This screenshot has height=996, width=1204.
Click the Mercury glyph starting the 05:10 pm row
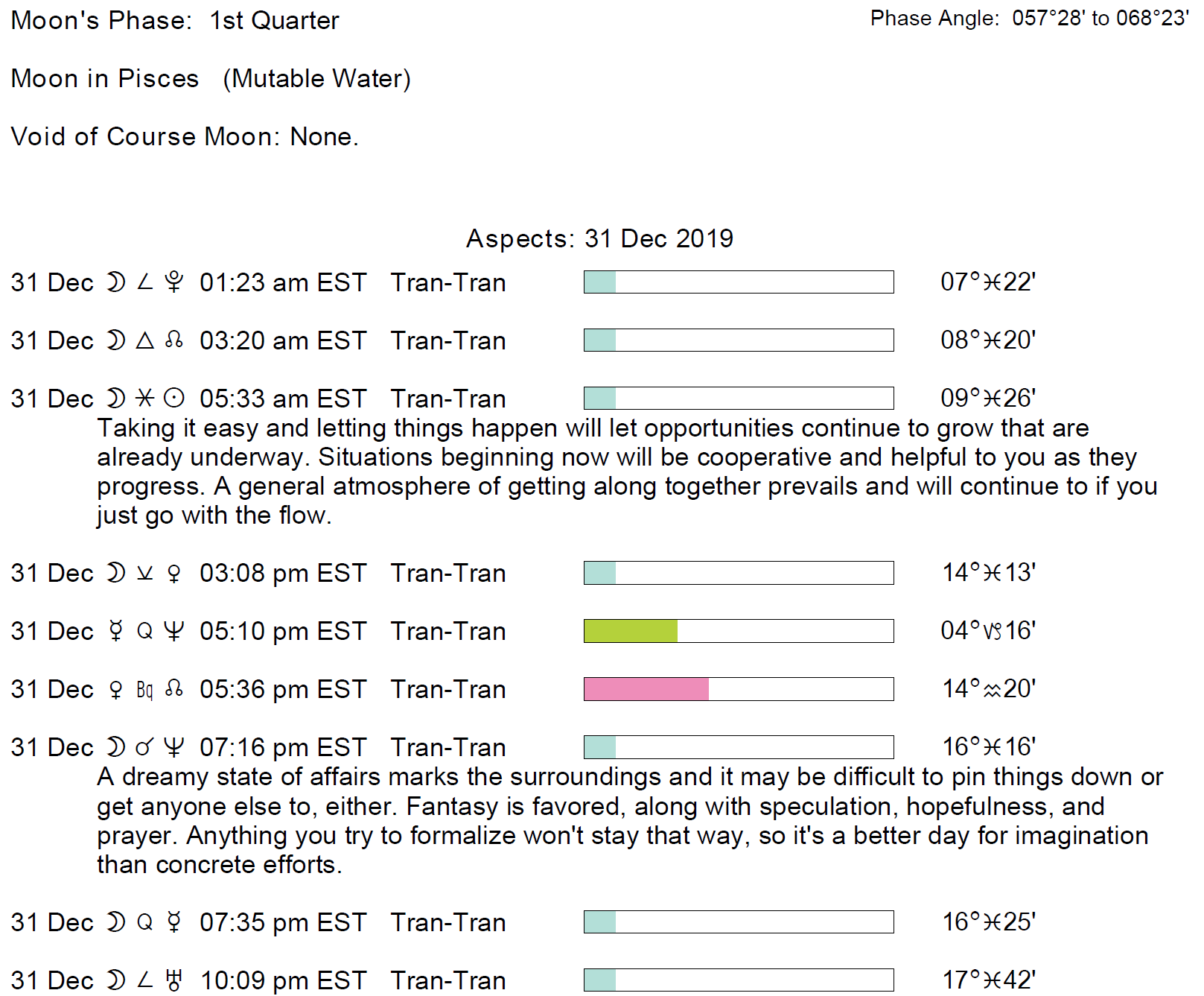coord(115,631)
